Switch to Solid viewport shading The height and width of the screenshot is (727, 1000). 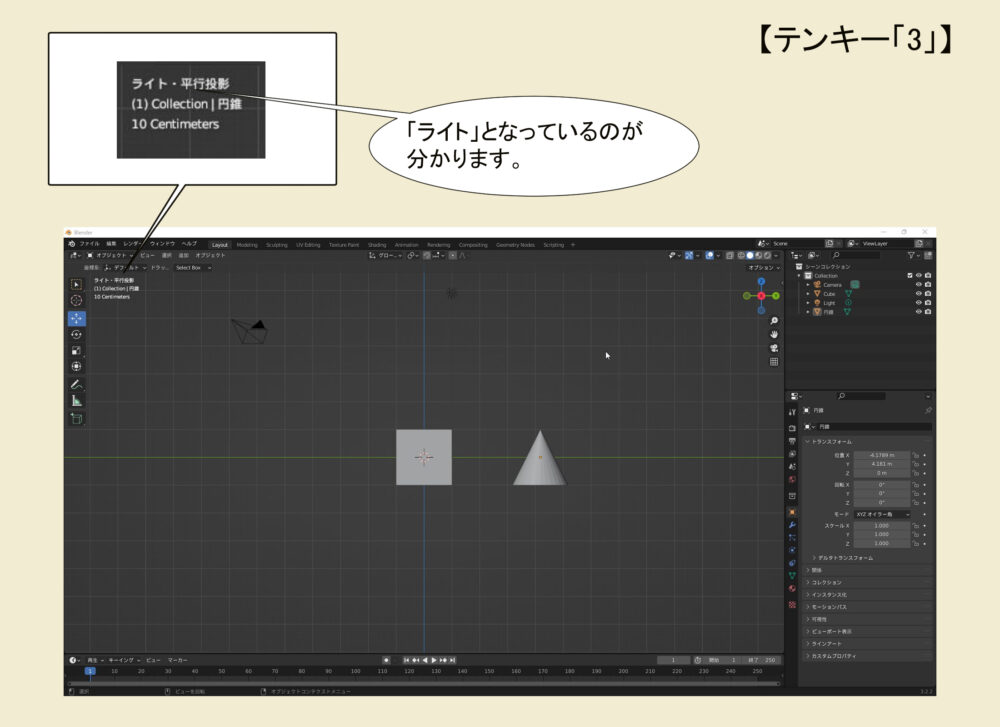(750, 256)
